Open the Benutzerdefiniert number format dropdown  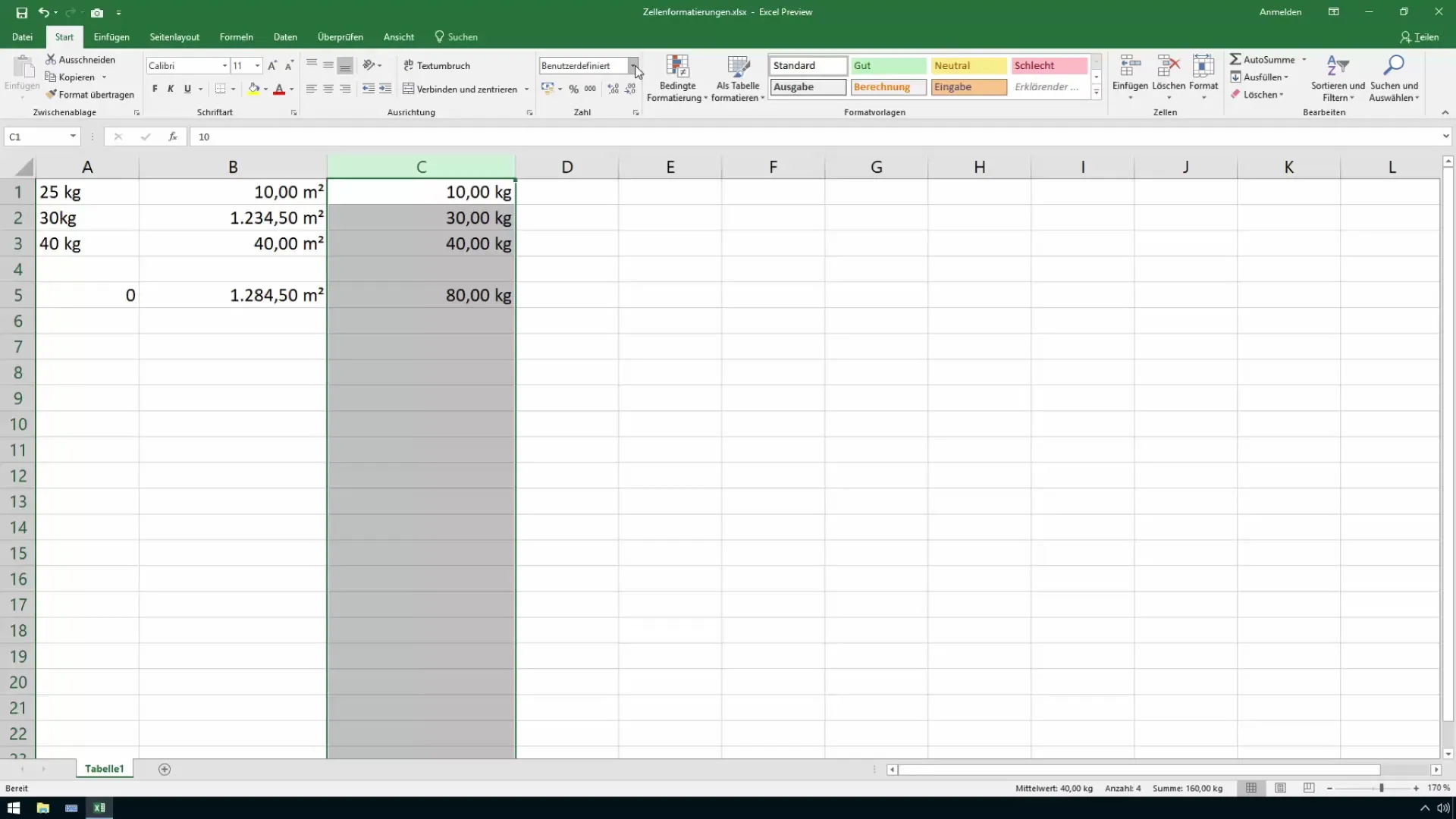tap(636, 65)
